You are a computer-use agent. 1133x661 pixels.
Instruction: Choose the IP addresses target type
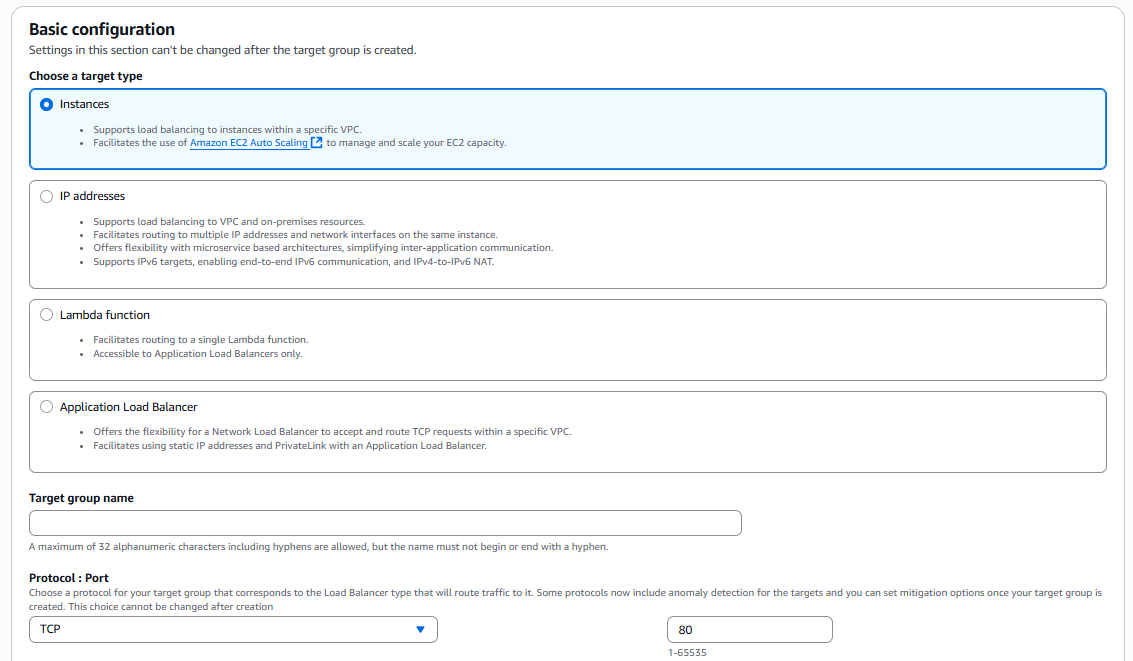point(46,196)
